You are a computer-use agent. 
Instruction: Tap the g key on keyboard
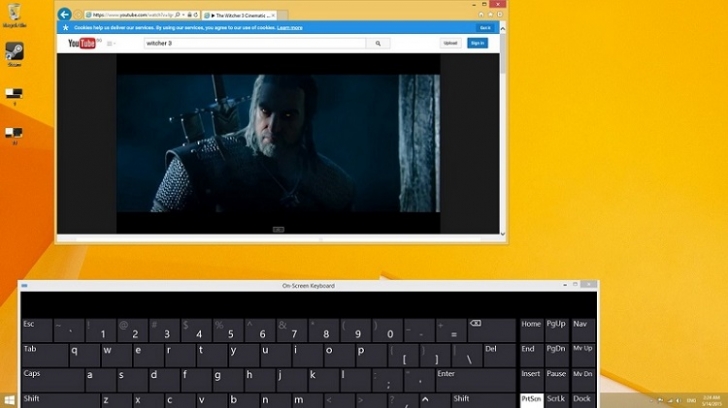click(x=227, y=380)
